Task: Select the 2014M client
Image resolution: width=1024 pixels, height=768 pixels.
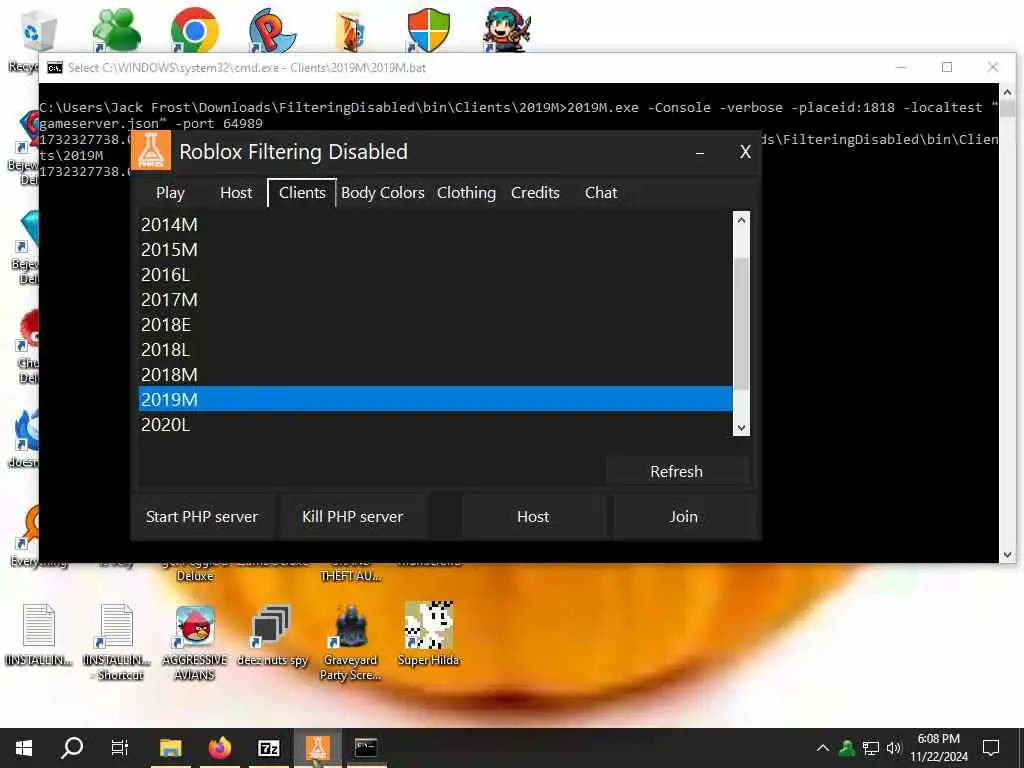Action: click(435, 225)
